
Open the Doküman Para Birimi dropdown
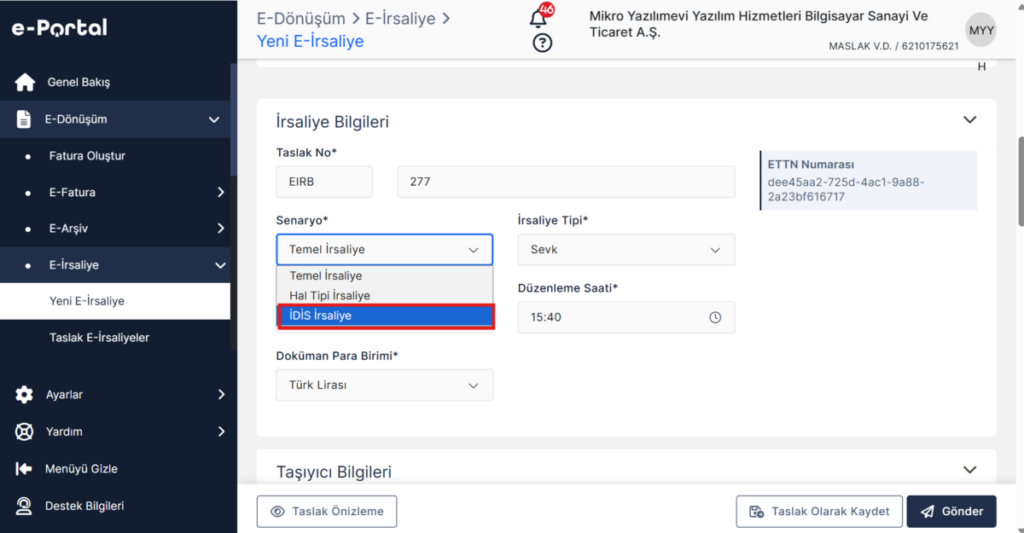[385, 385]
